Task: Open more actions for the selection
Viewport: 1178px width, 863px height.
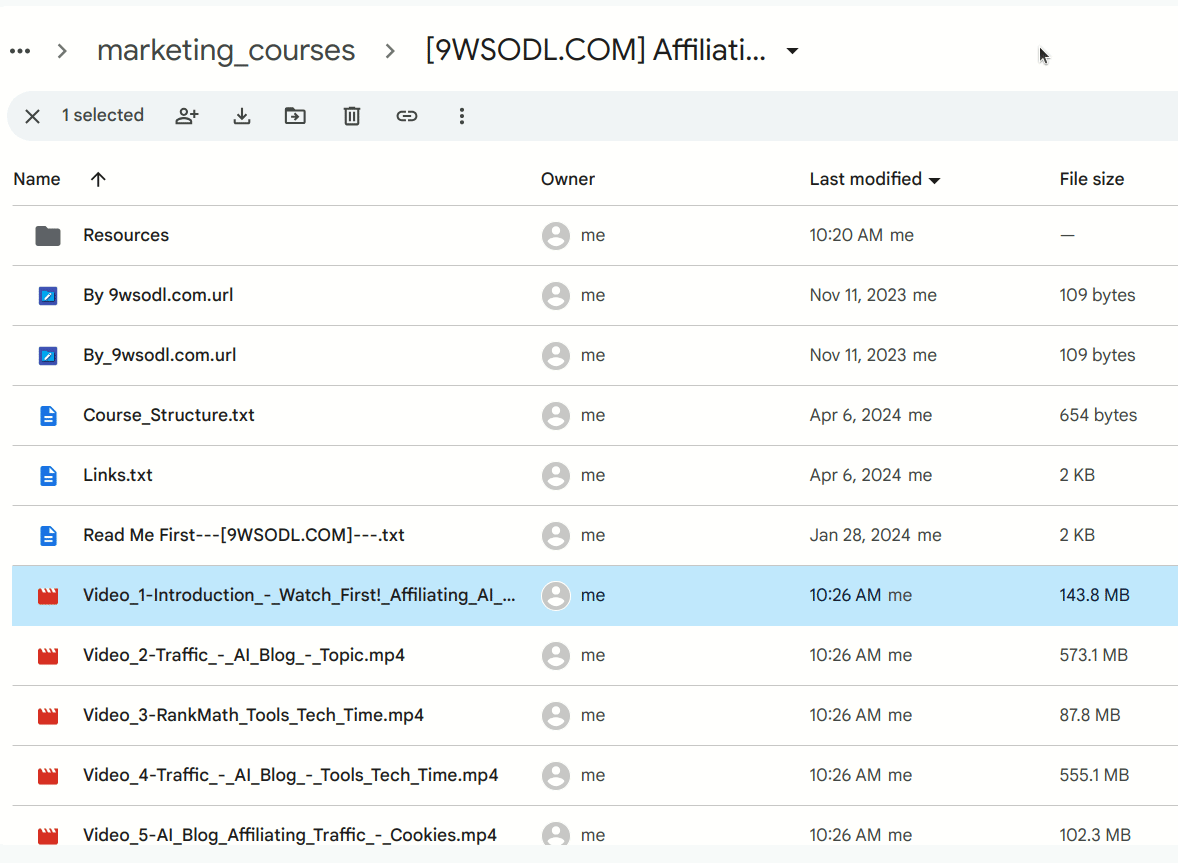Action: (x=462, y=116)
